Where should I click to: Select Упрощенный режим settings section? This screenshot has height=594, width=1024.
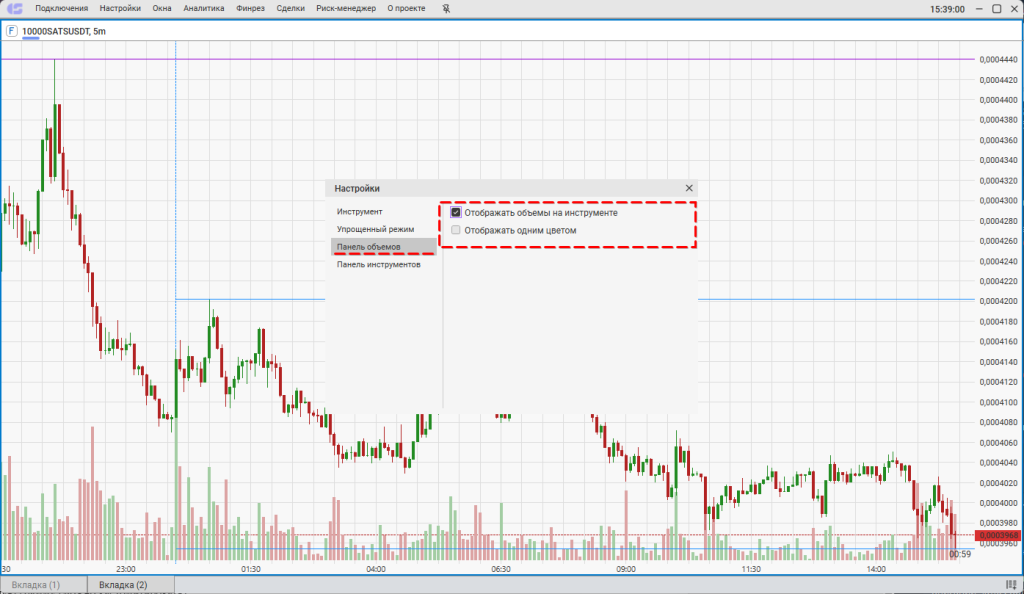pos(384,229)
